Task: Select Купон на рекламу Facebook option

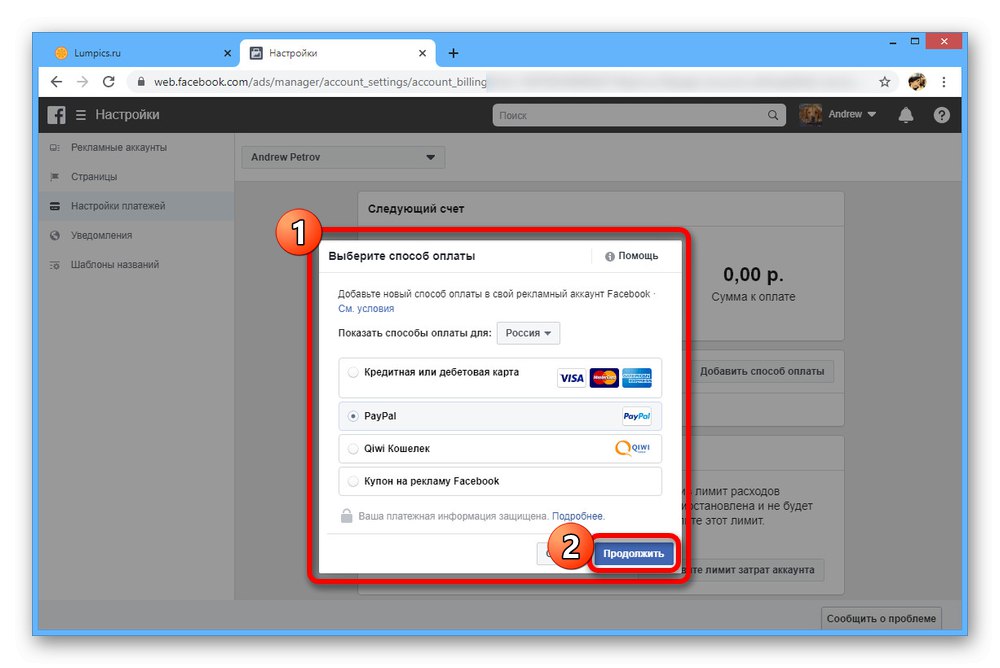Action: point(500,481)
